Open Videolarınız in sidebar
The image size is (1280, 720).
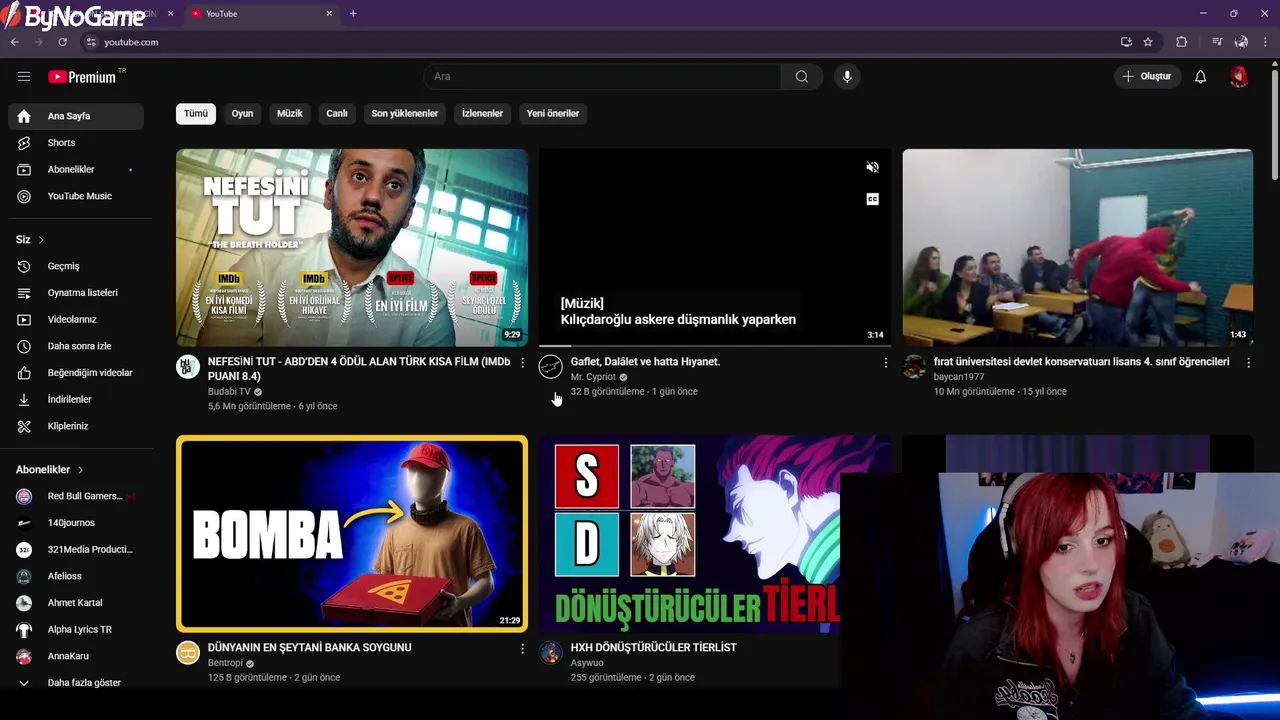coord(76,319)
